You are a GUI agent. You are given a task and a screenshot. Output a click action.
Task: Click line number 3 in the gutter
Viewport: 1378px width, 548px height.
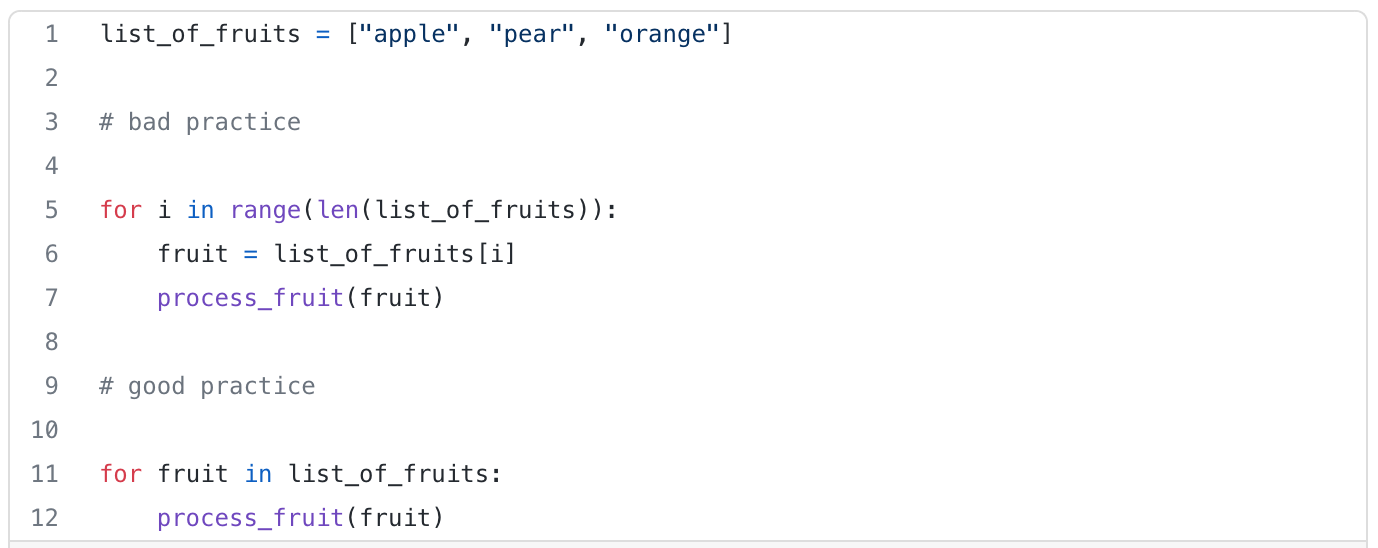click(x=51, y=122)
